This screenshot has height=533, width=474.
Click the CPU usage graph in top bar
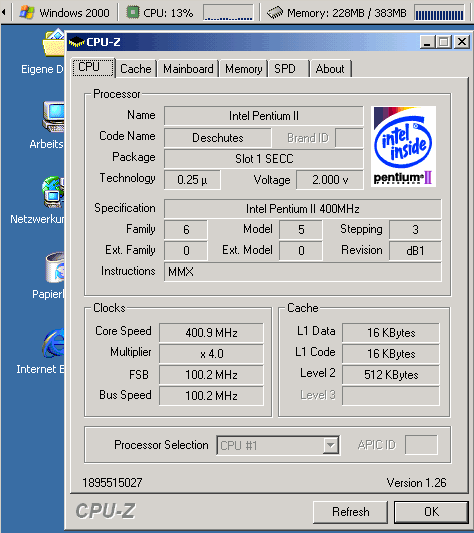[x=228, y=13]
